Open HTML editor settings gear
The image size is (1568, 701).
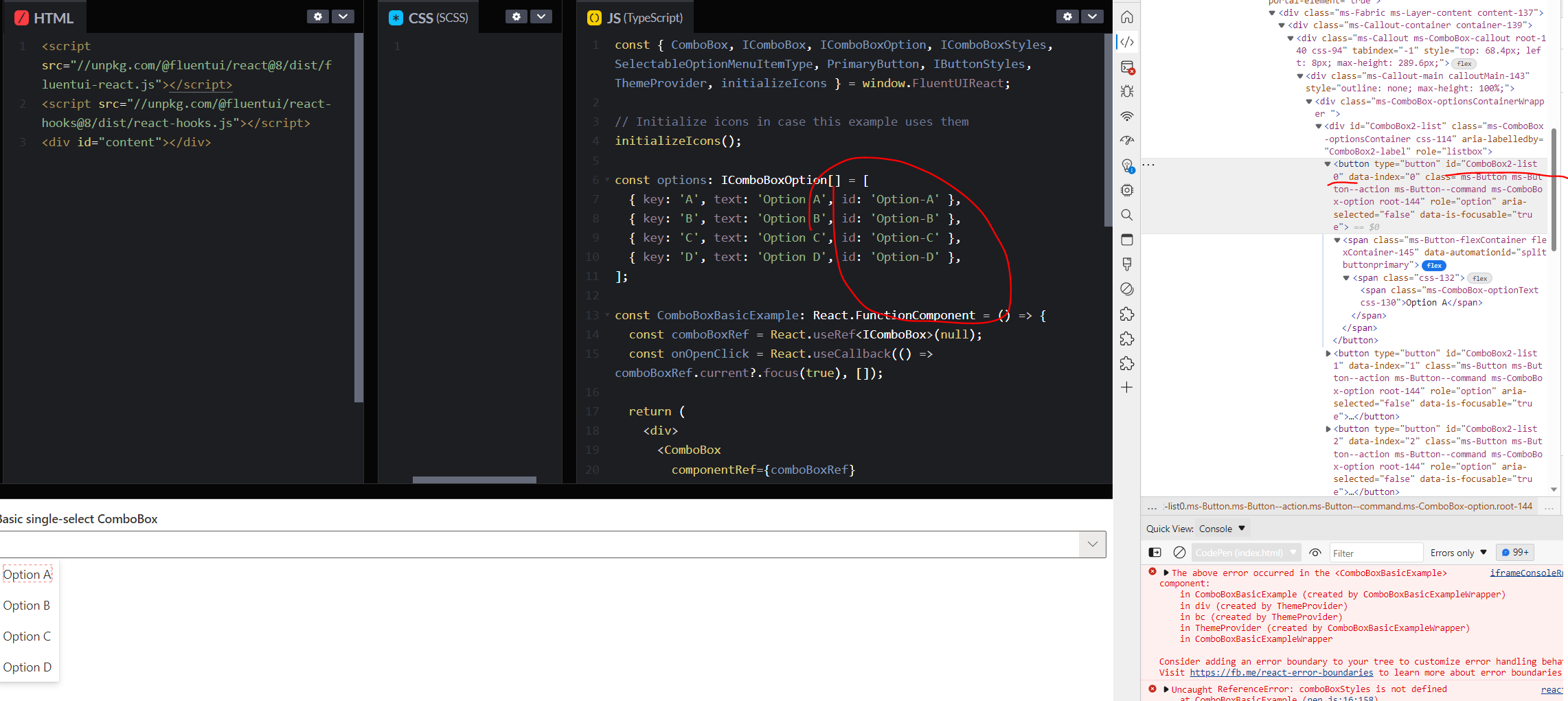pos(318,16)
